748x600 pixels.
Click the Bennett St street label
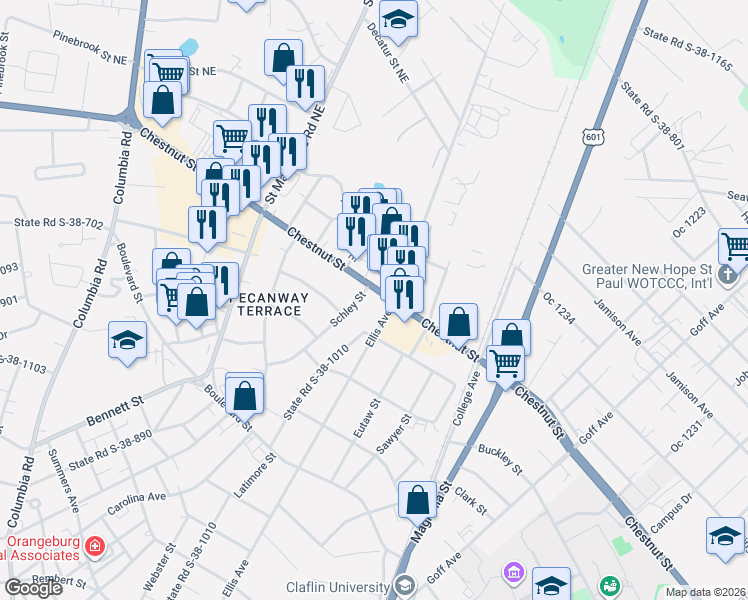(115, 411)
